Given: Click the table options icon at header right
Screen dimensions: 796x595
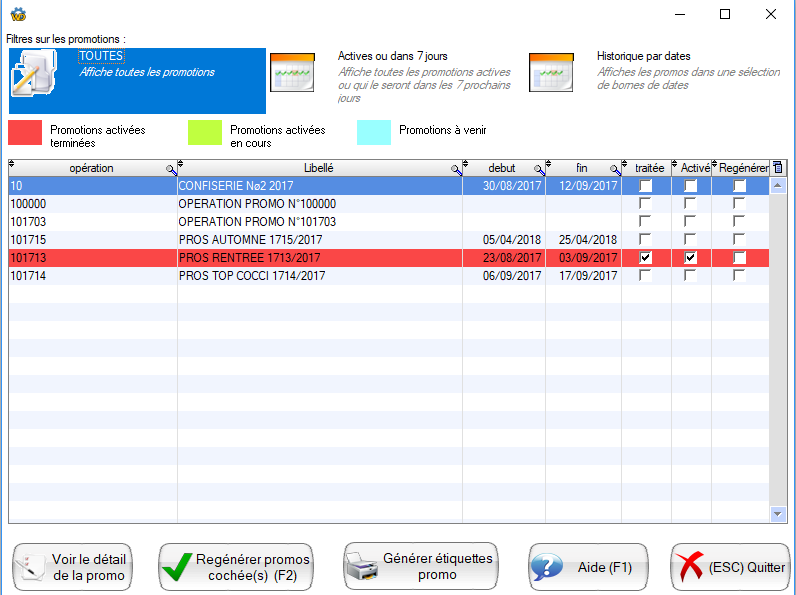Looking at the screenshot, I should tap(779, 168).
